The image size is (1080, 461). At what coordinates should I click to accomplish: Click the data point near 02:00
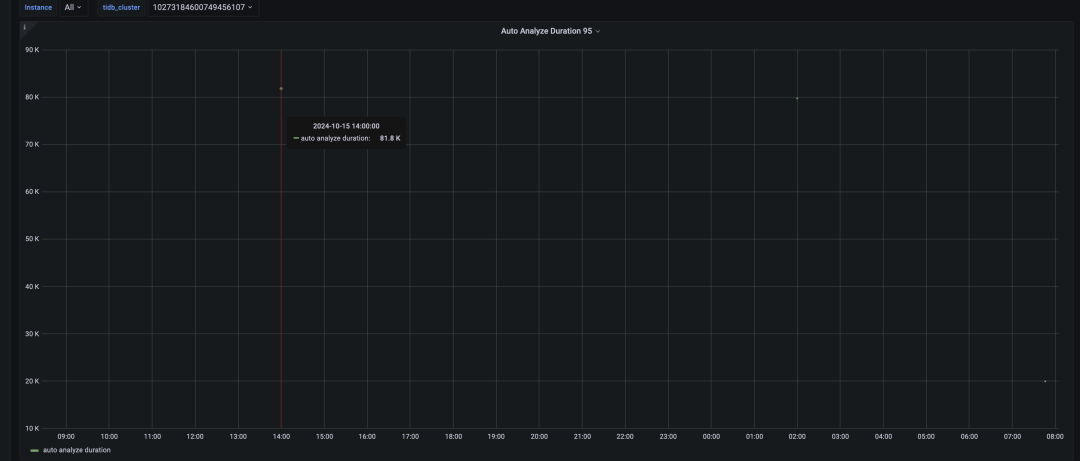pyautogui.click(x=797, y=99)
